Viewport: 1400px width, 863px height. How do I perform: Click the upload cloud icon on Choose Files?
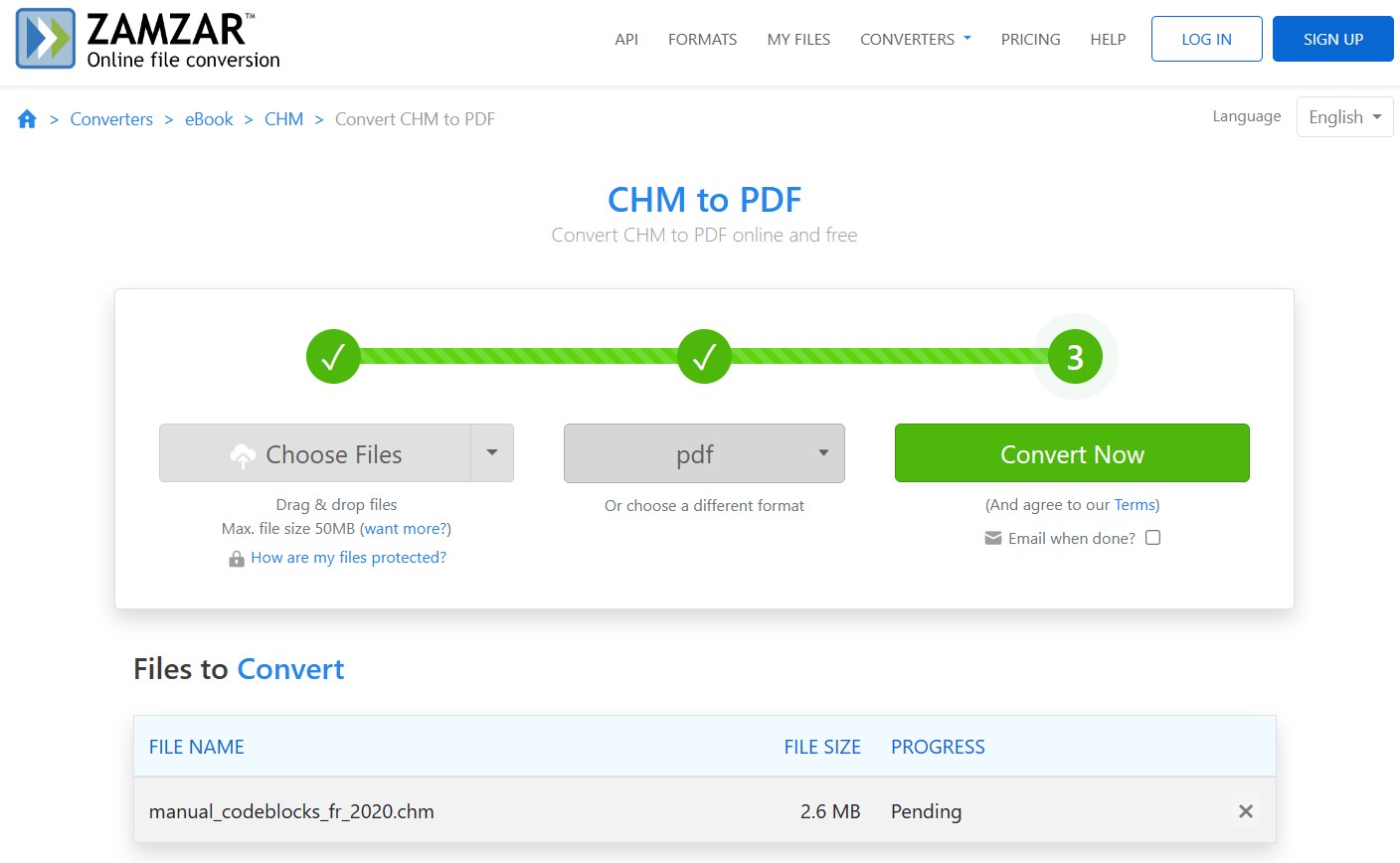point(244,453)
